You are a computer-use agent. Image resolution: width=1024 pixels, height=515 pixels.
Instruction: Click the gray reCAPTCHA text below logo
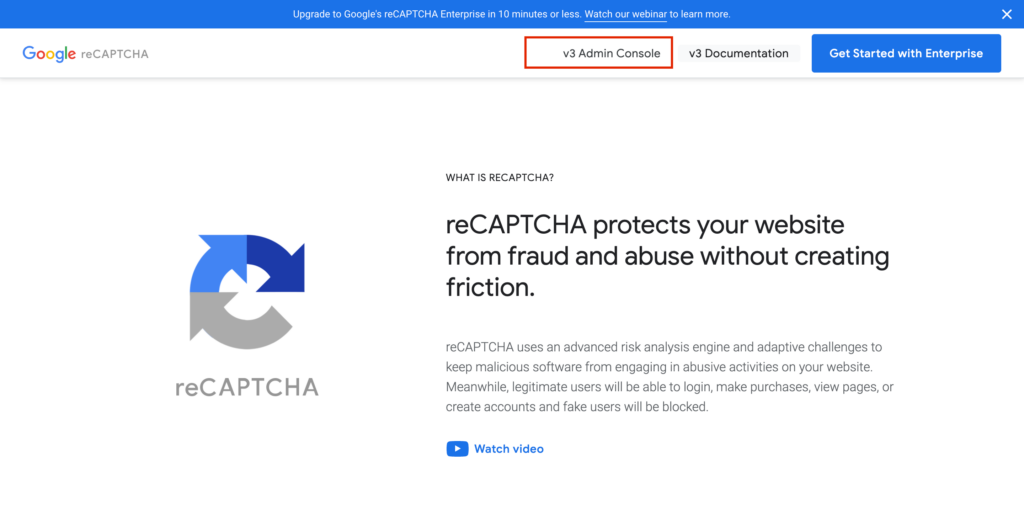pos(247,387)
